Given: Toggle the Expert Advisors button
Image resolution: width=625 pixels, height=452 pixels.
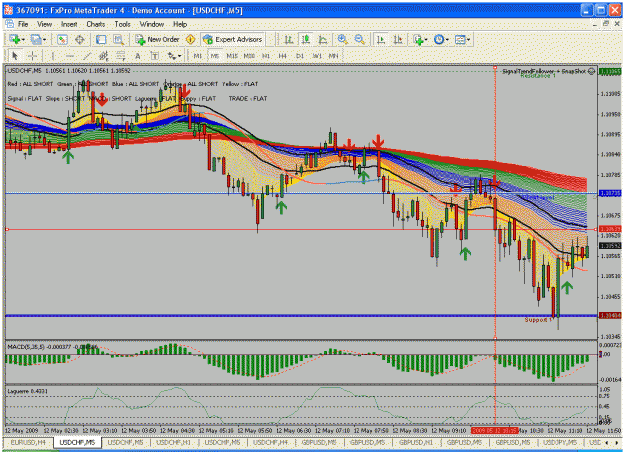Looking at the screenshot, I should click(x=233, y=39).
